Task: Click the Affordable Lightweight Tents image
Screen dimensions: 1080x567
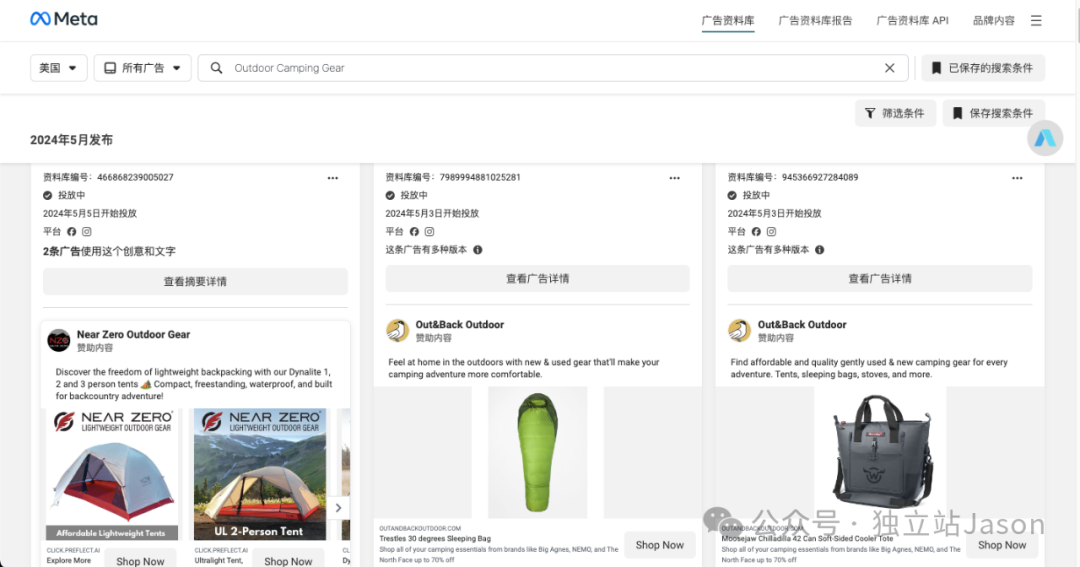Action: click(x=112, y=474)
